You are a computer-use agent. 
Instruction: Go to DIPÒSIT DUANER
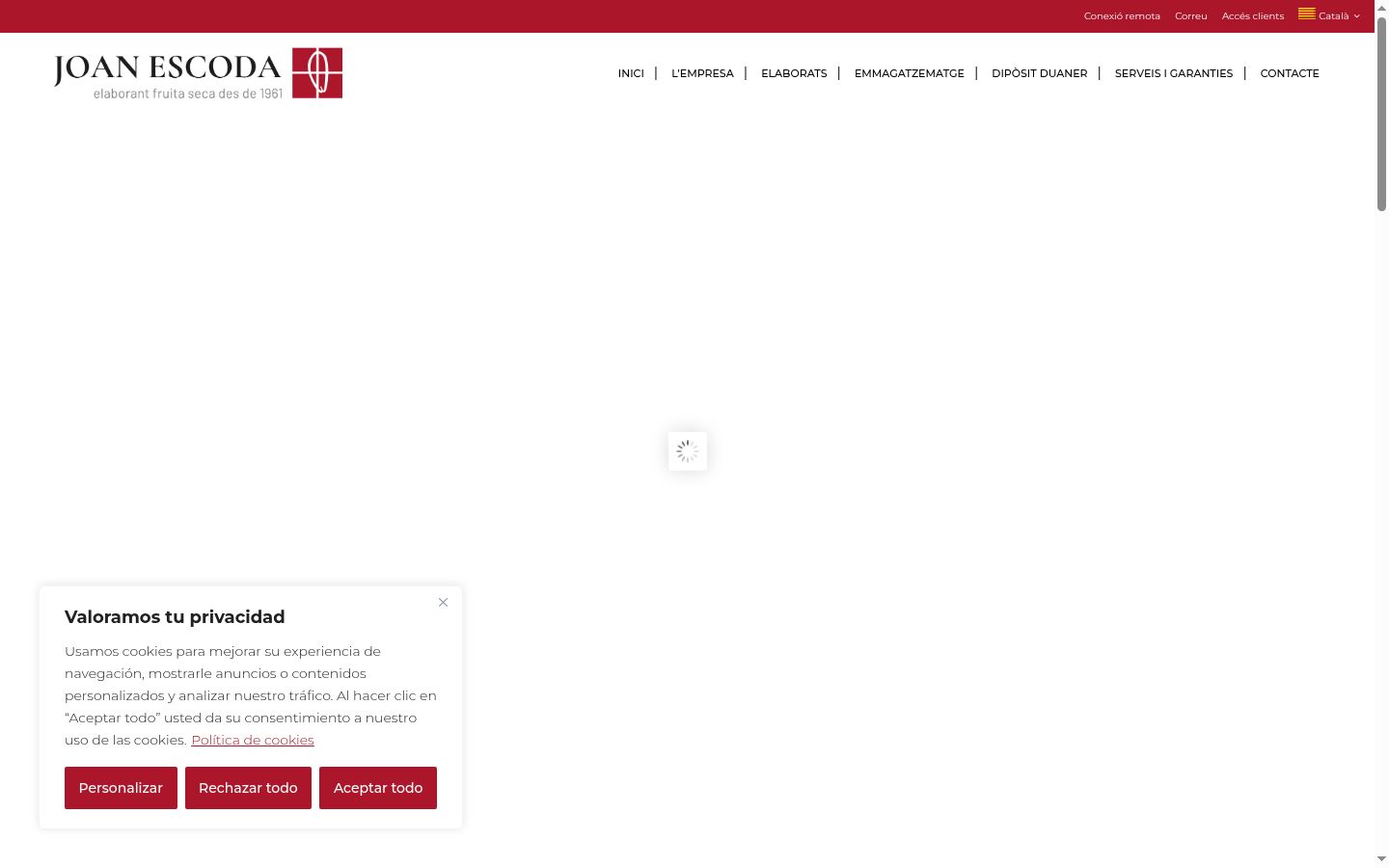1039,73
